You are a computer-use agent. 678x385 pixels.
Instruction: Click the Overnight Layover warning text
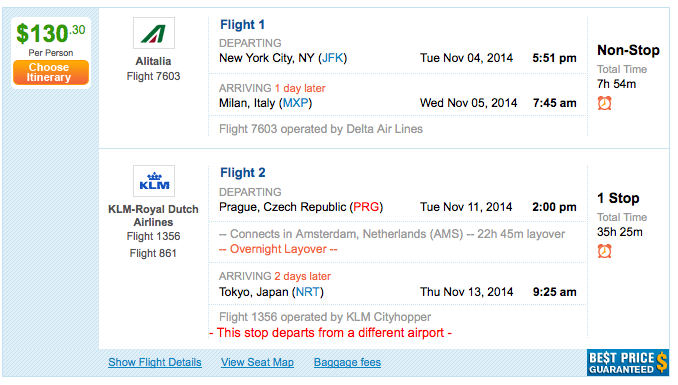click(278, 249)
